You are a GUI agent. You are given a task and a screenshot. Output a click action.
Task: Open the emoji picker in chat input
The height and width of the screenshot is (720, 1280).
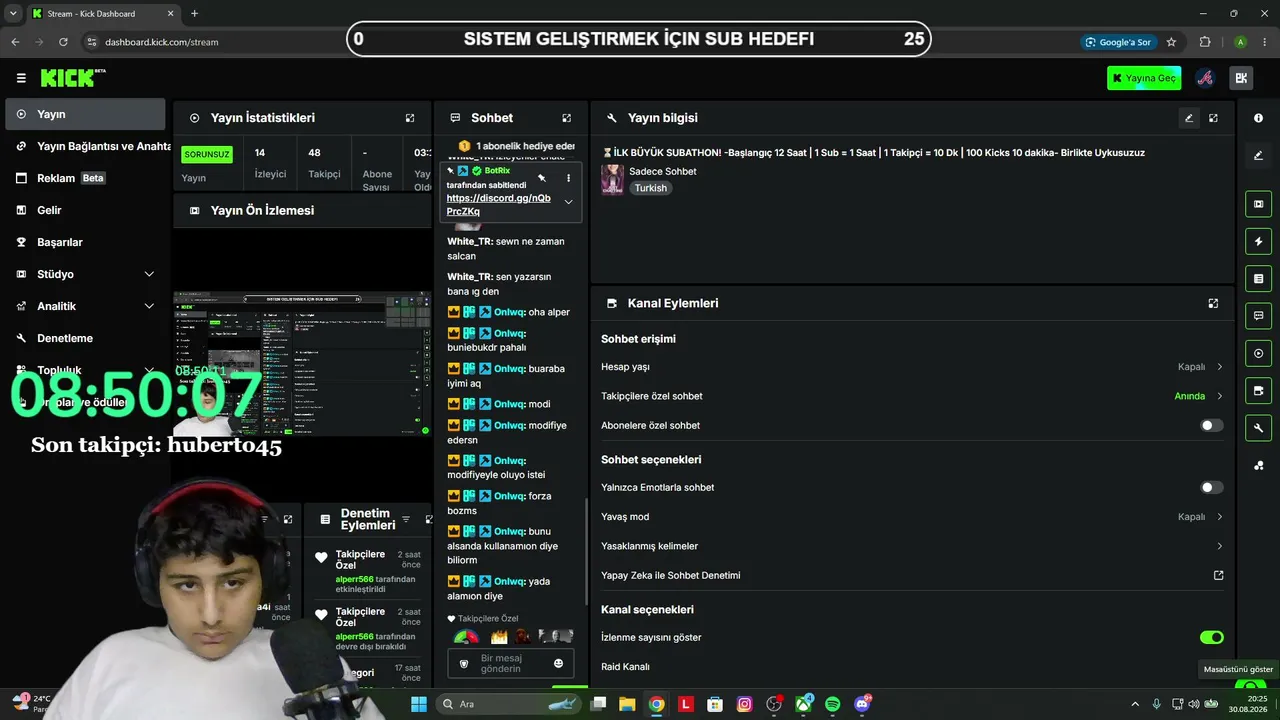[558, 663]
